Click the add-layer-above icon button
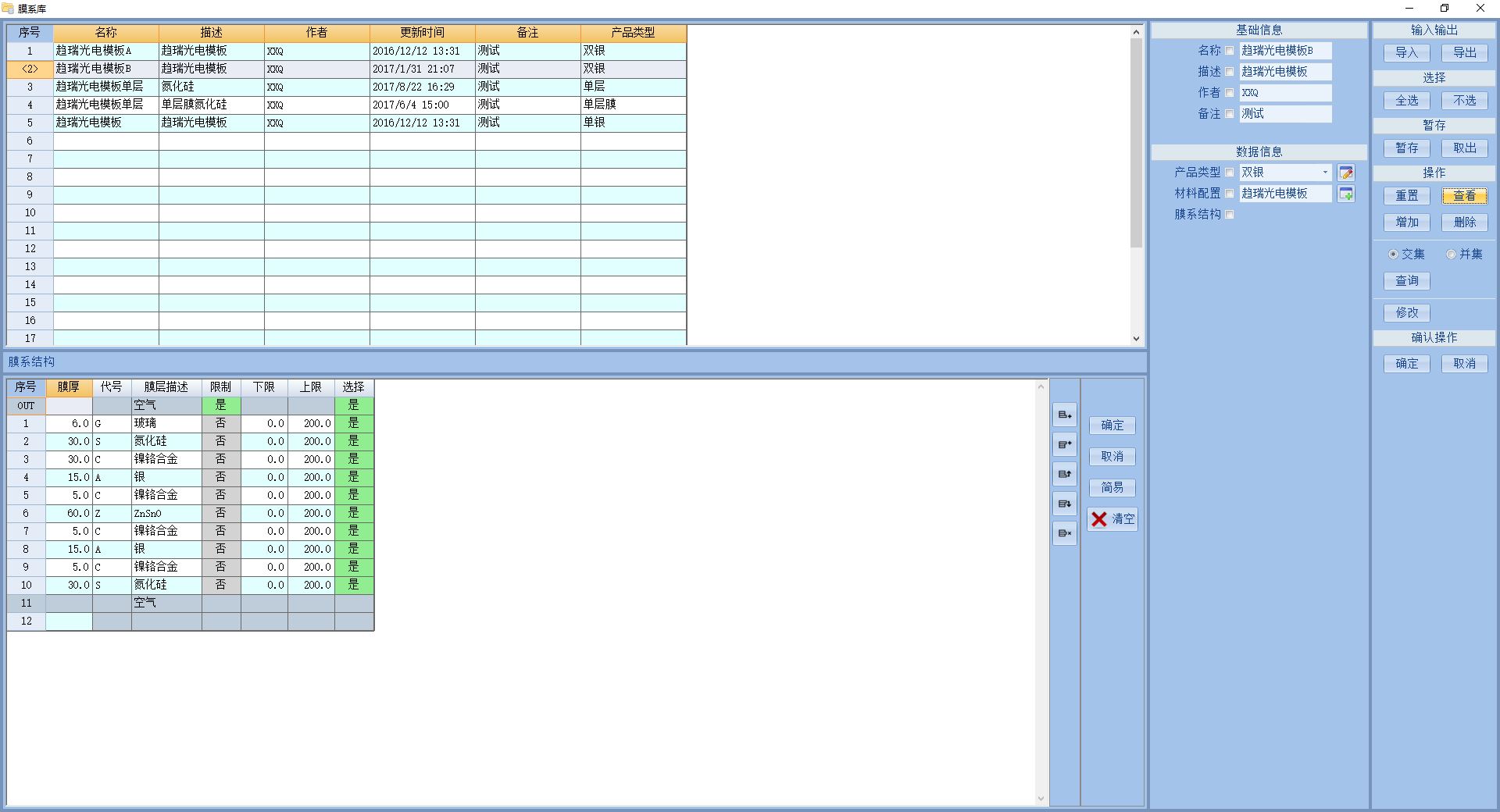Image resolution: width=1500 pixels, height=812 pixels. pyautogui.click(x=1065, y=444)
